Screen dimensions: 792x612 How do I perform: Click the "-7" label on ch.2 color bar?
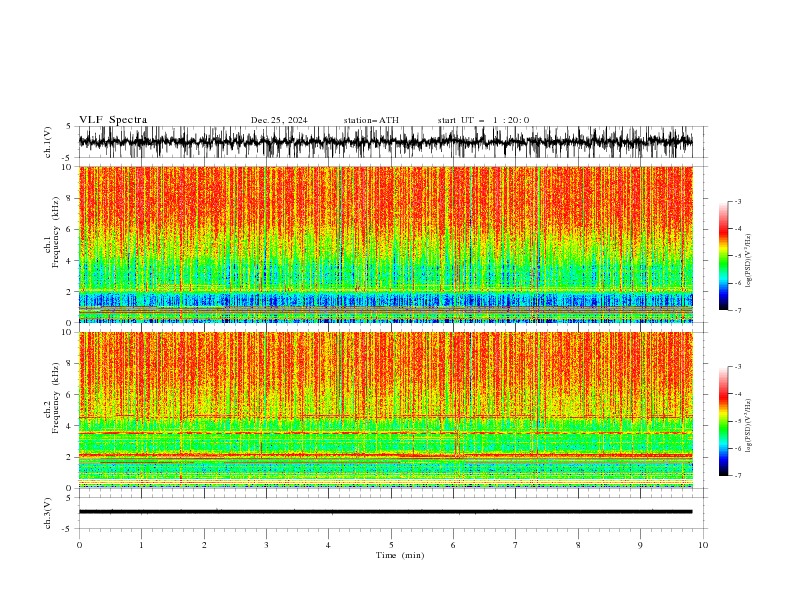click(x=738, y=476)
